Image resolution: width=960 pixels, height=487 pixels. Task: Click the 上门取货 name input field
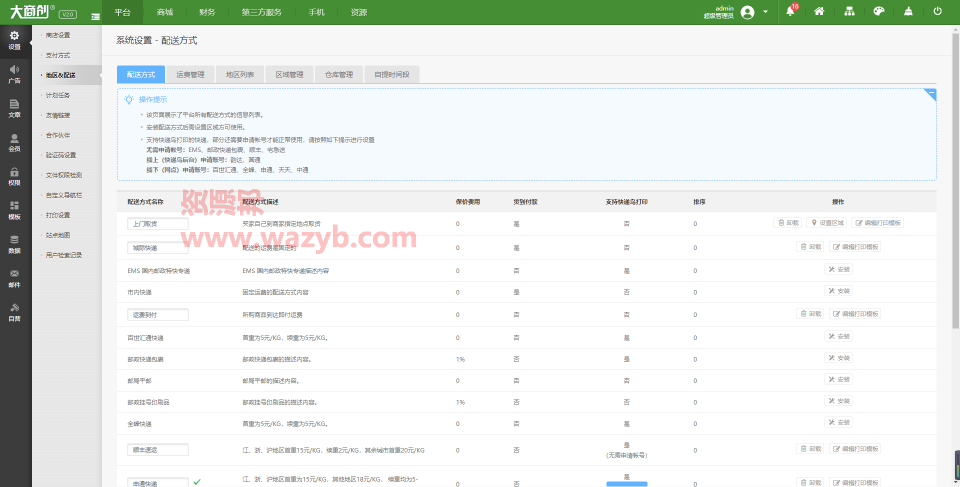pos(158,224)
